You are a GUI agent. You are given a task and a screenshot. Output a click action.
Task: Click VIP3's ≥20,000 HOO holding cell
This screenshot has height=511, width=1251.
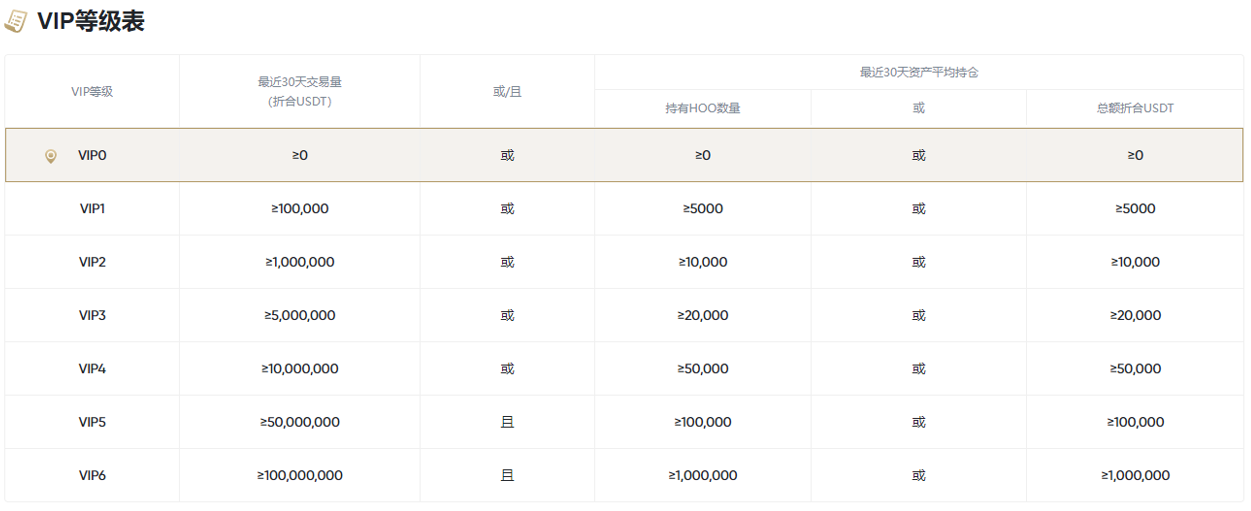702,315
